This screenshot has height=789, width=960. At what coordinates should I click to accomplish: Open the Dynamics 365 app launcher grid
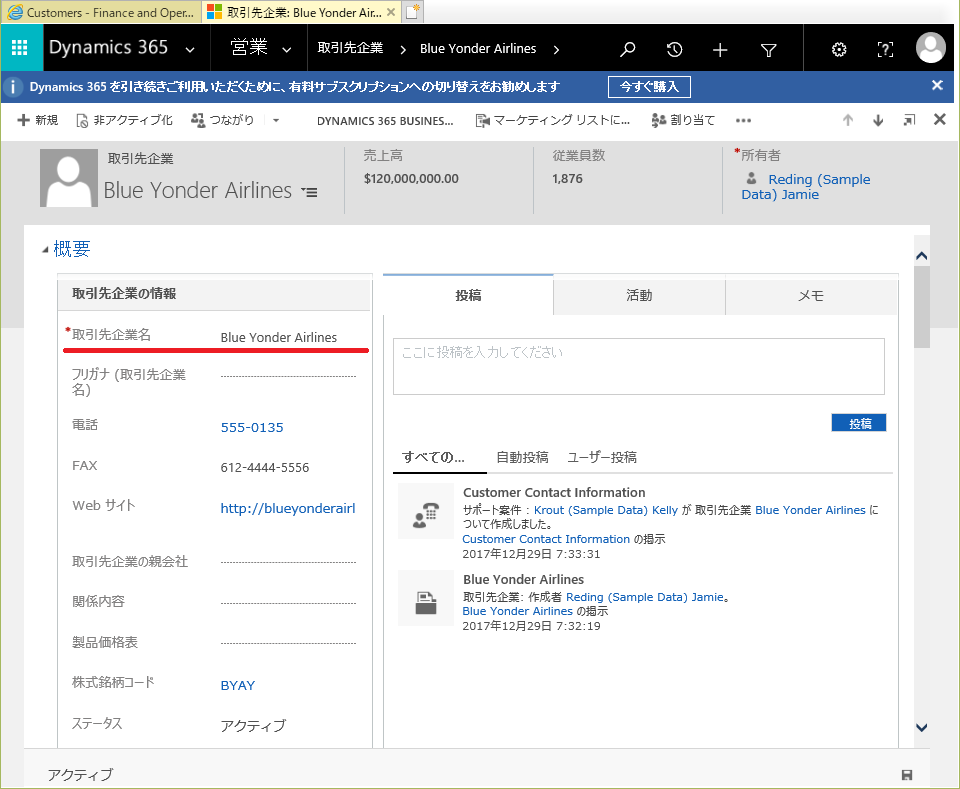click(20, 48)
